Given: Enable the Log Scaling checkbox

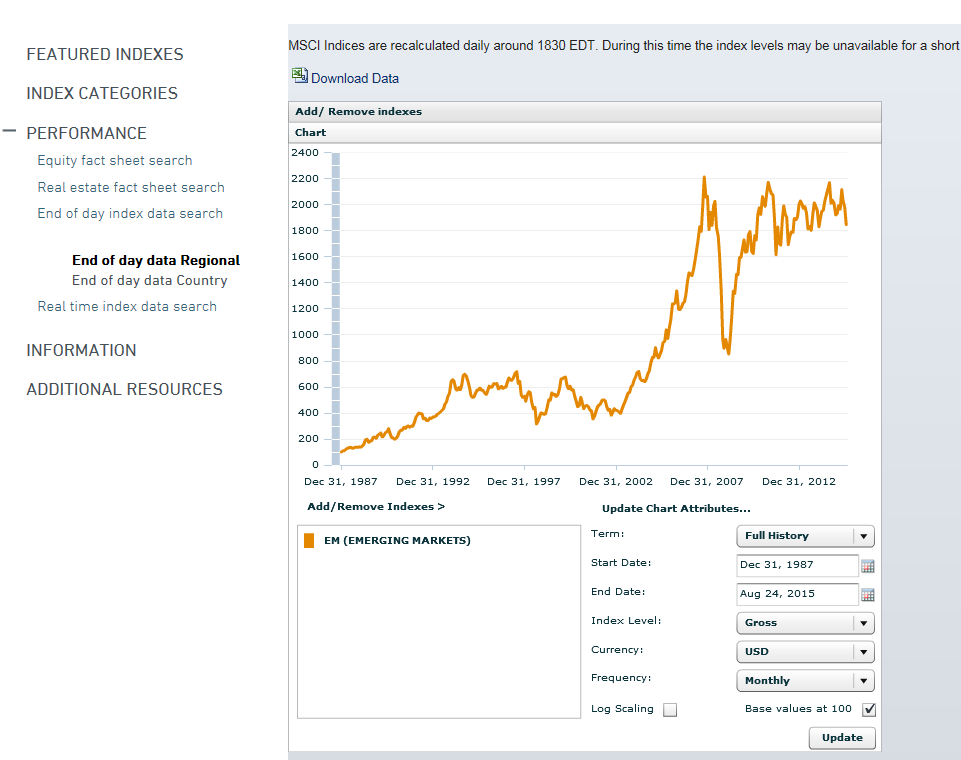Looking at the screenshot, I should pos(670,710).
